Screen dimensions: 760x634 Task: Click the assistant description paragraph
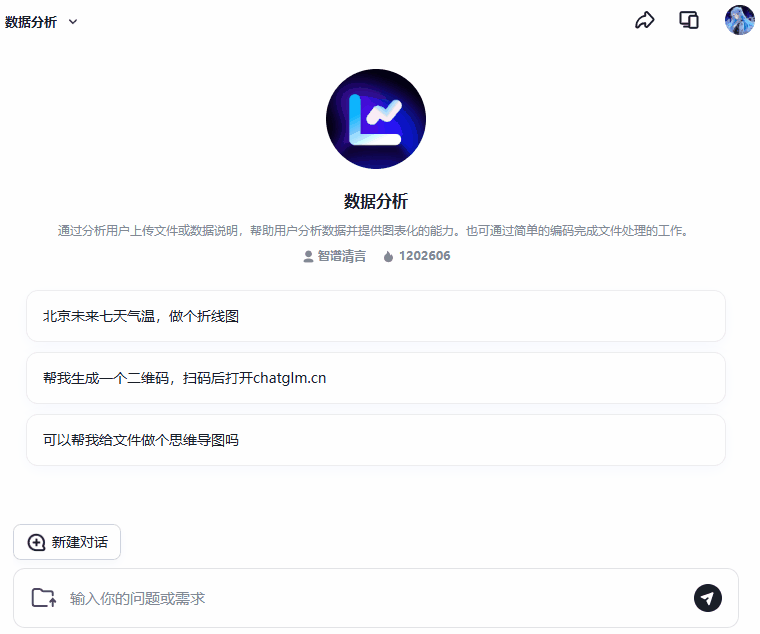pos(373,231)
